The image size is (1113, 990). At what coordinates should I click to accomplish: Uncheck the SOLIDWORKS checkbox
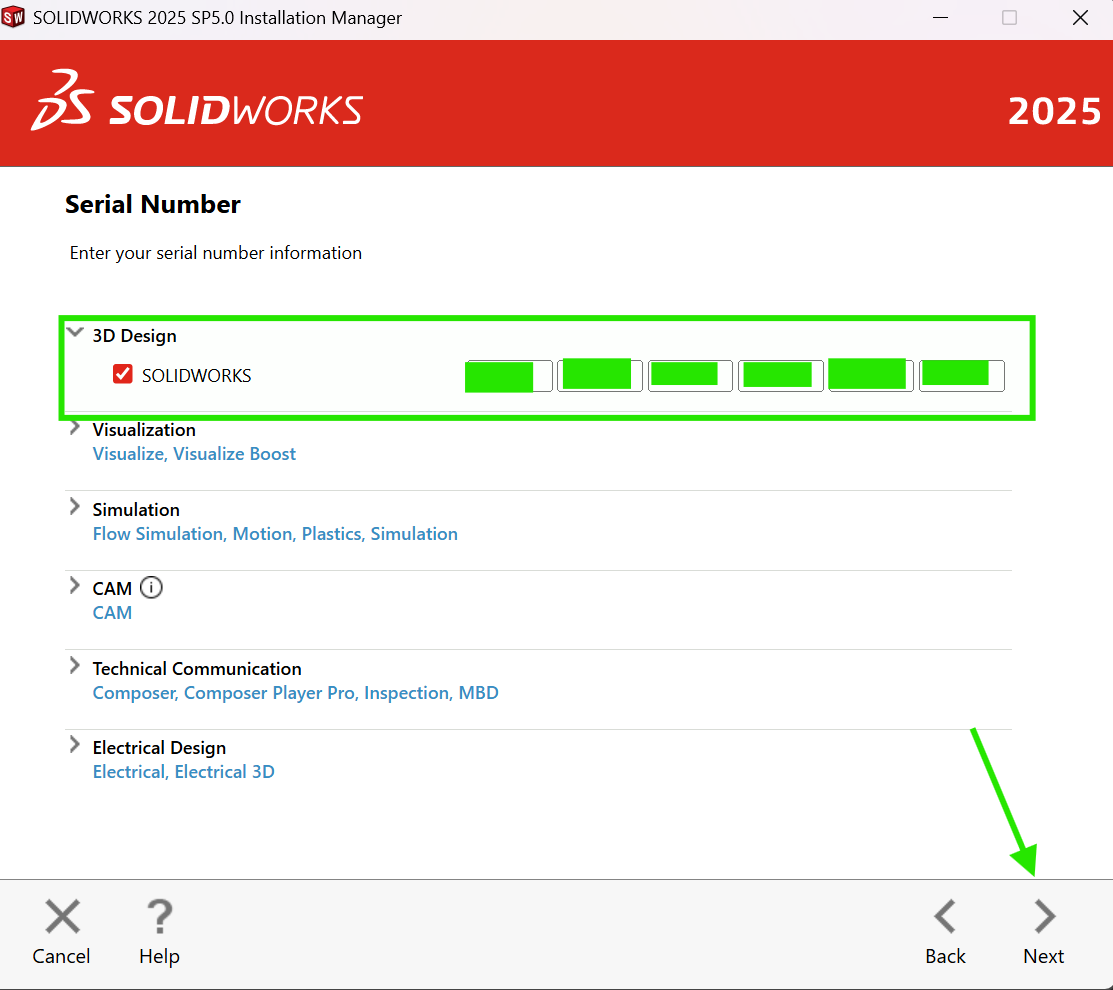123,374
